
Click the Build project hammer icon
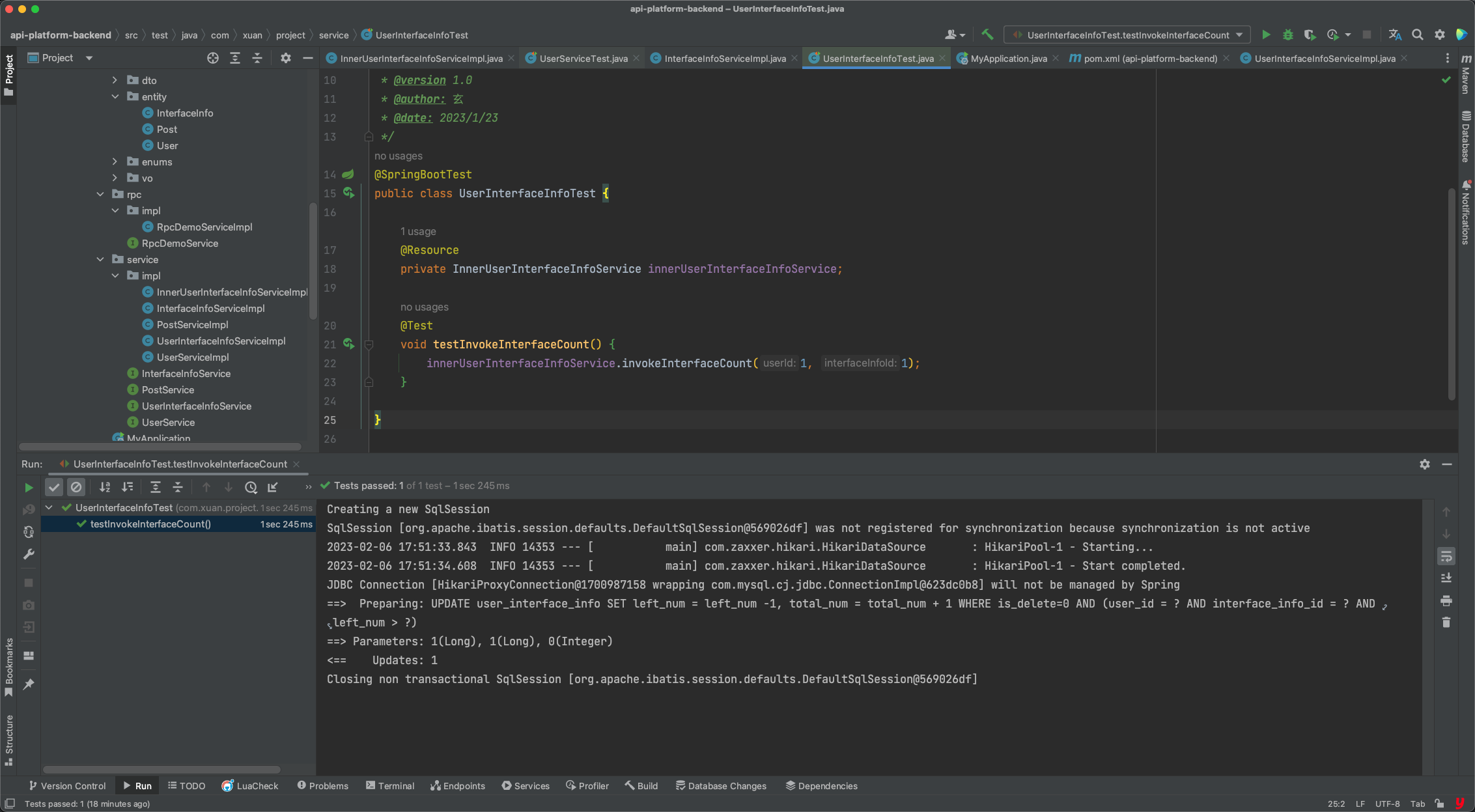pos(987,35)
